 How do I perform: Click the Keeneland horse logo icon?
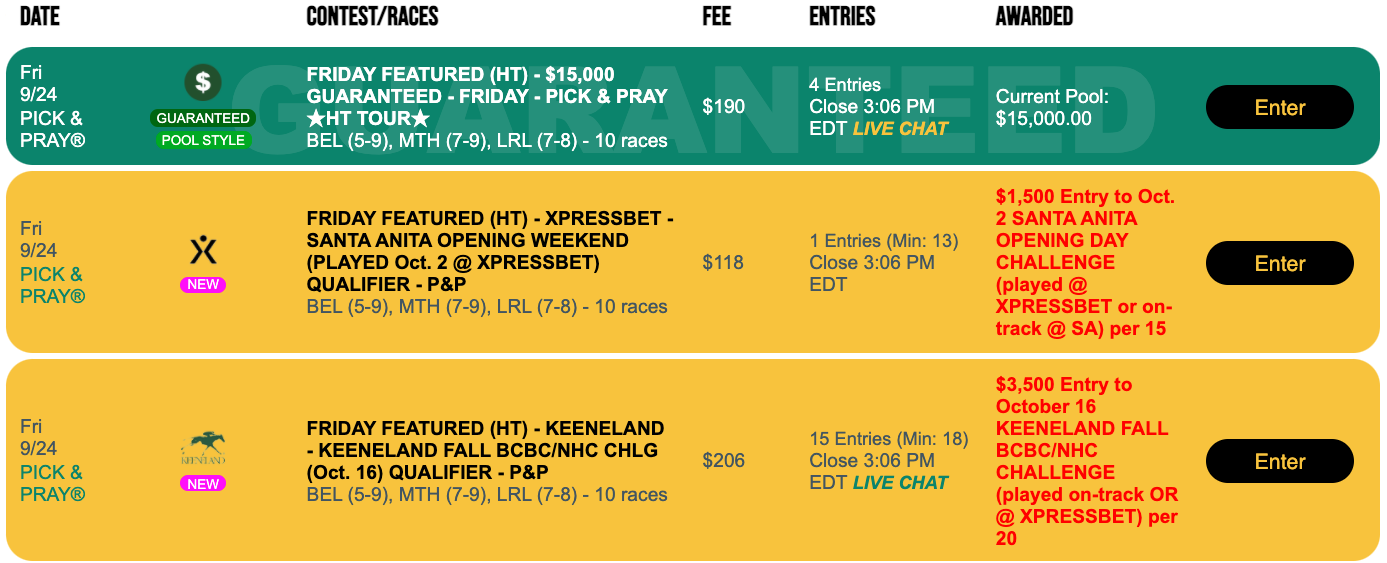[203, 448]
